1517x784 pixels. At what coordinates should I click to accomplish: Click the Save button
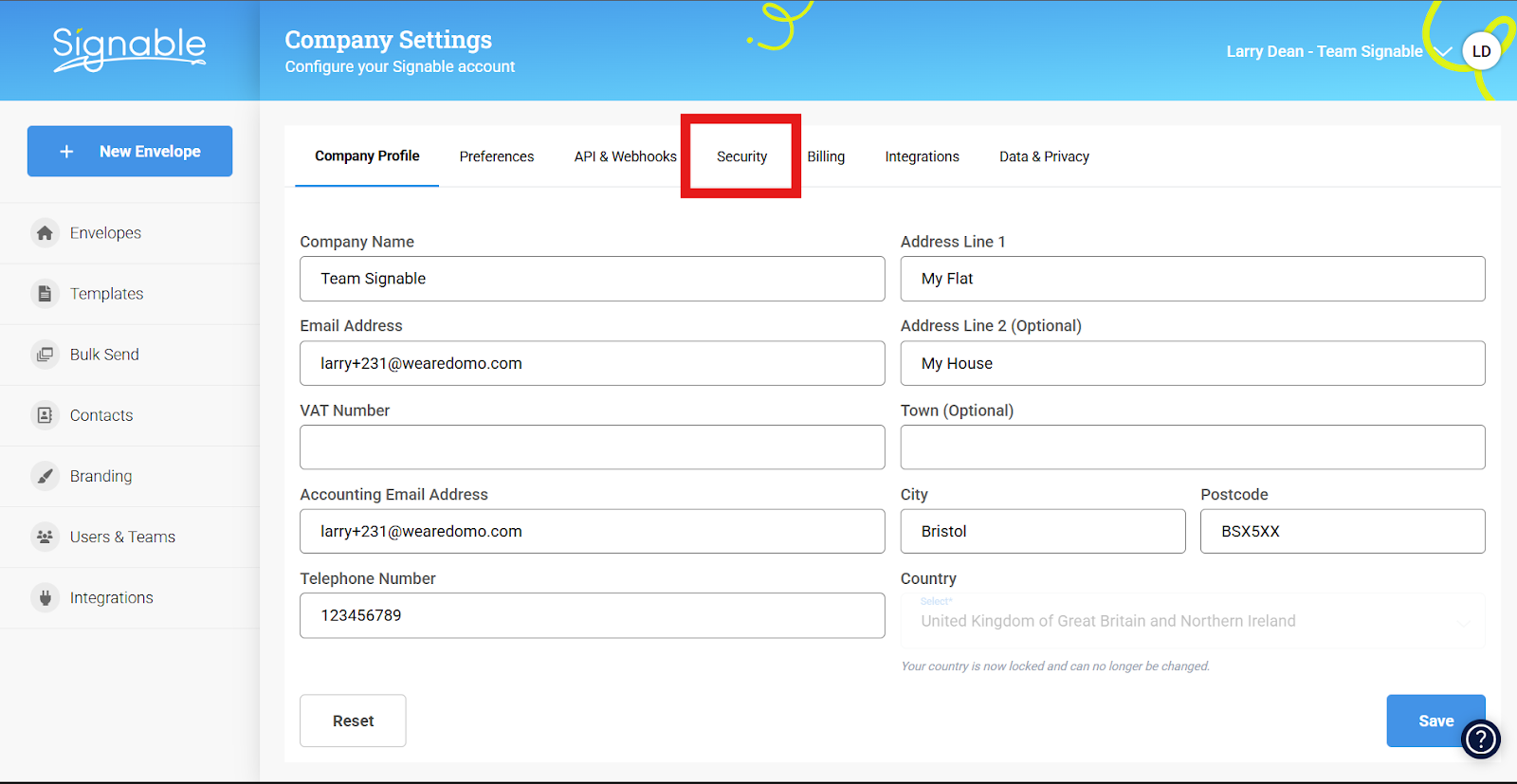pos(1435,720)
